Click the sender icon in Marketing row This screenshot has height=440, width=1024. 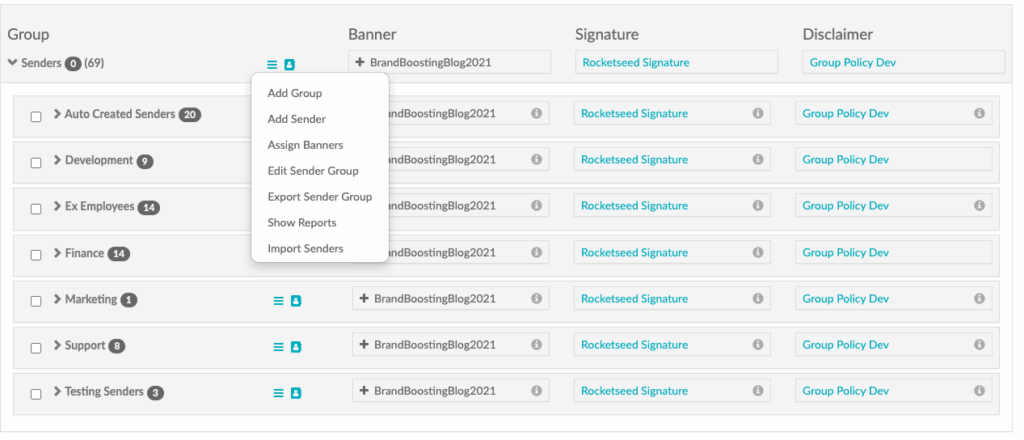296,300
